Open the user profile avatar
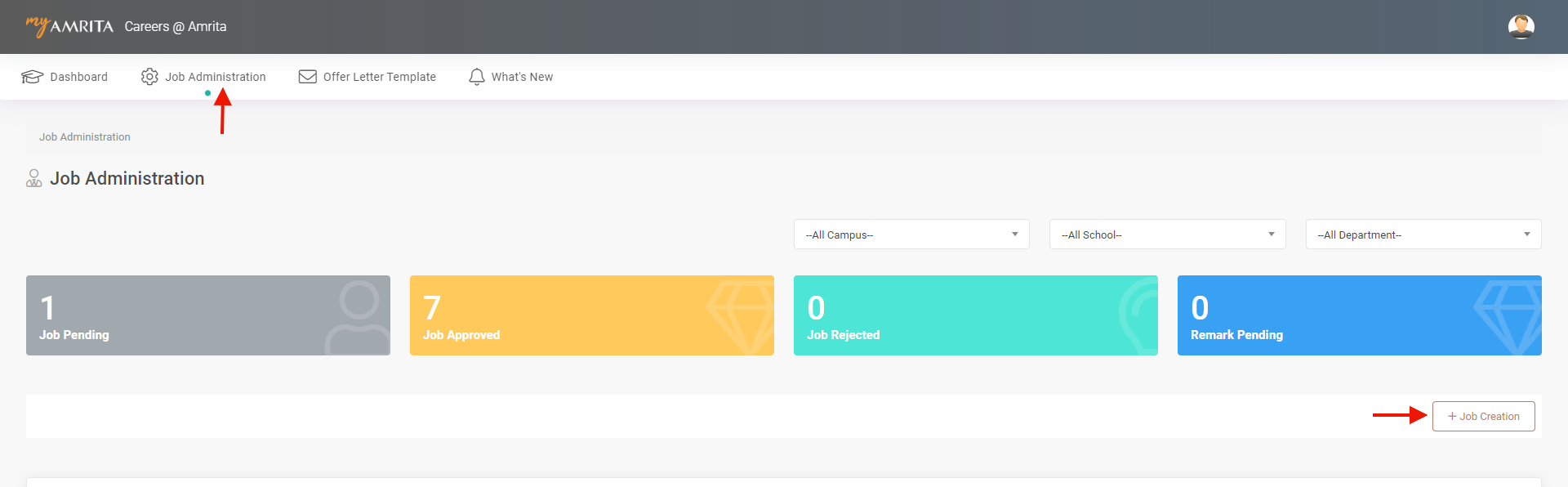 (1521, 27)
